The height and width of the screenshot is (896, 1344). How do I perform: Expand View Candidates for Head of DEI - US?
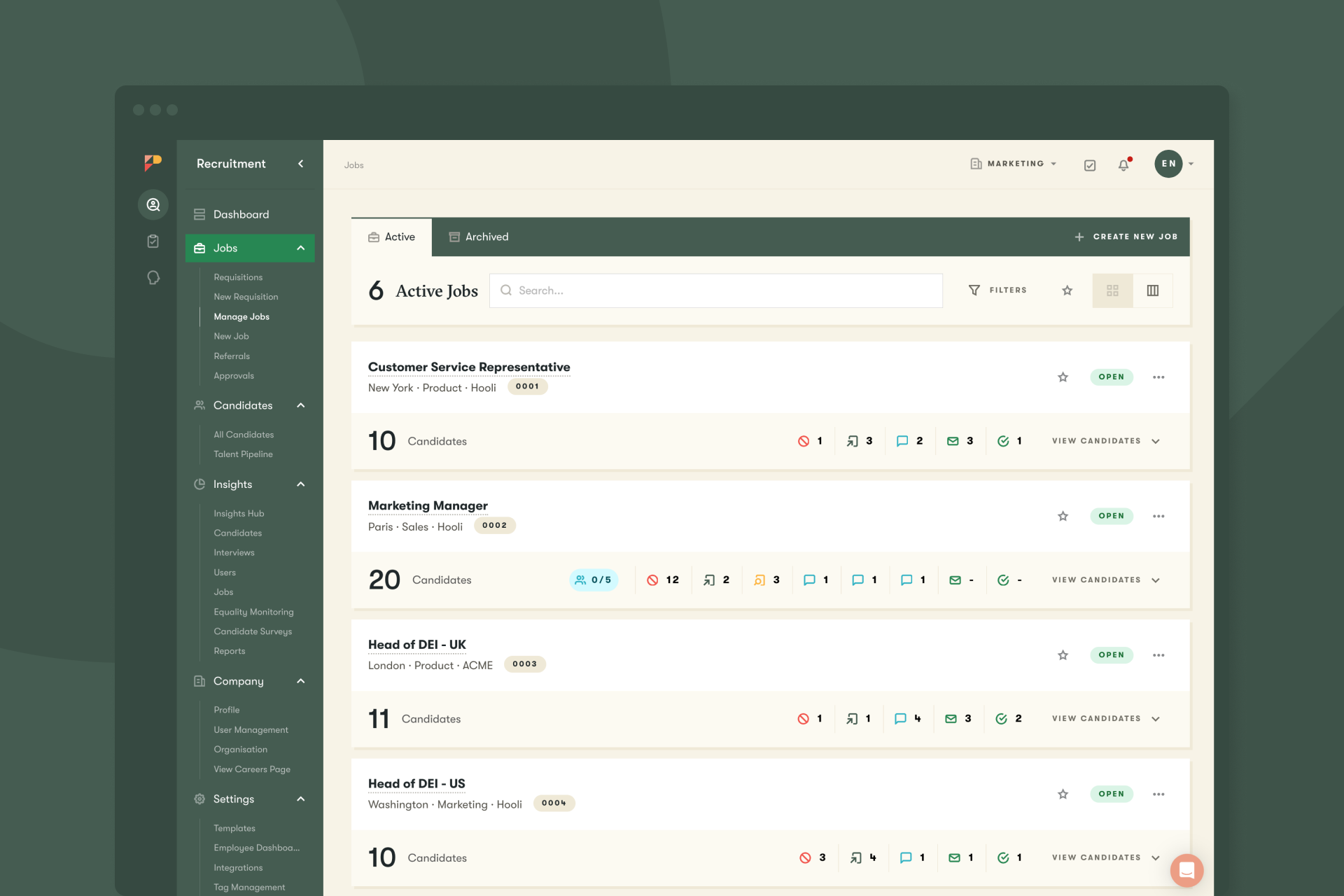coord(1106,857)
